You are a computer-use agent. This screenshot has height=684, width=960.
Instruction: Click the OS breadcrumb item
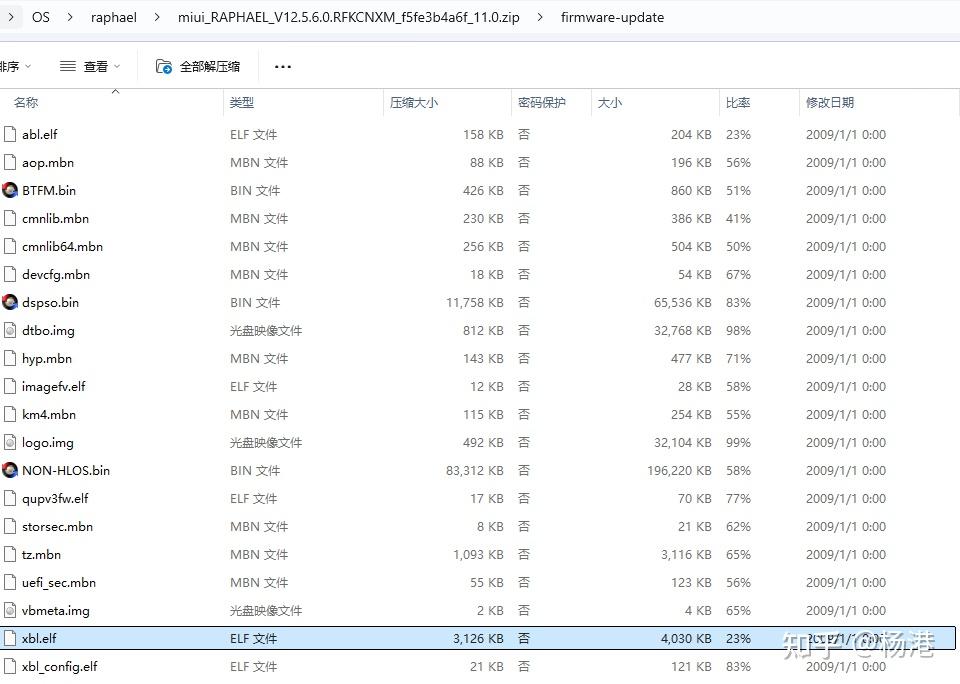pos(40,17)
